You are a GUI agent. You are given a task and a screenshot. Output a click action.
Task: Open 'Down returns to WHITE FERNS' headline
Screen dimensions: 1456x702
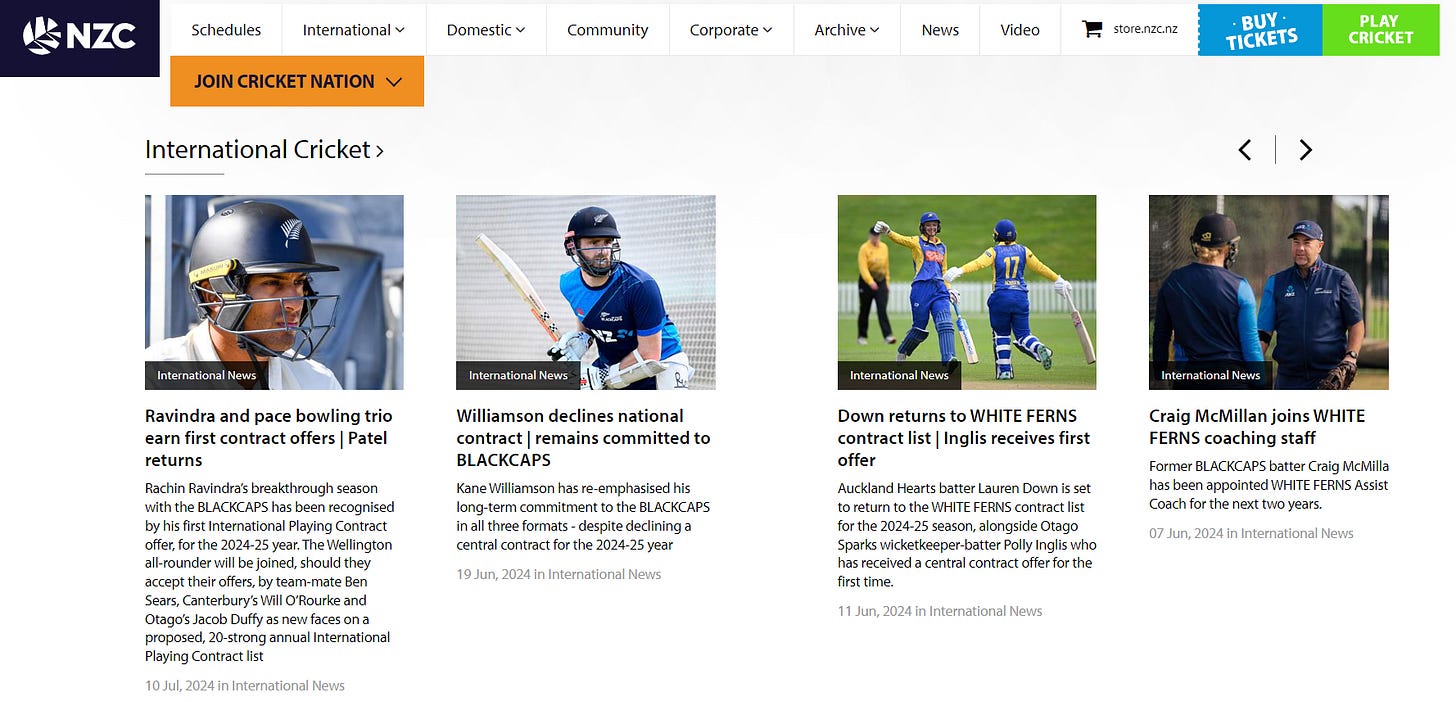[964, 438]
